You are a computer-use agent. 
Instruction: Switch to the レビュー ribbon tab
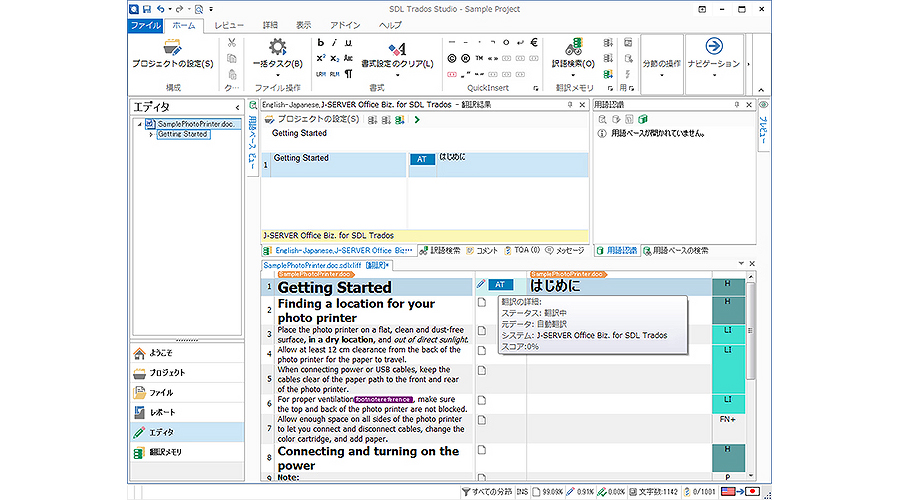[229, 25]
